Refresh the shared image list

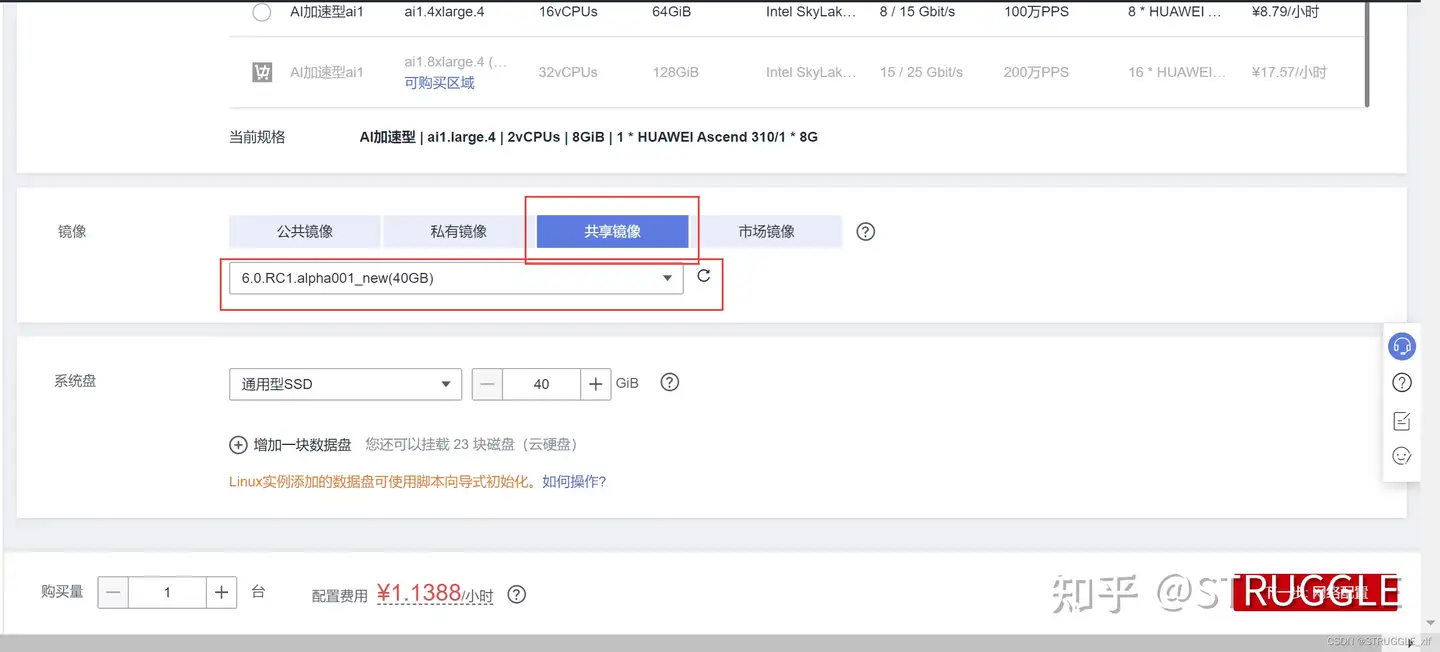pyautogui.click(x=704, y=276)
